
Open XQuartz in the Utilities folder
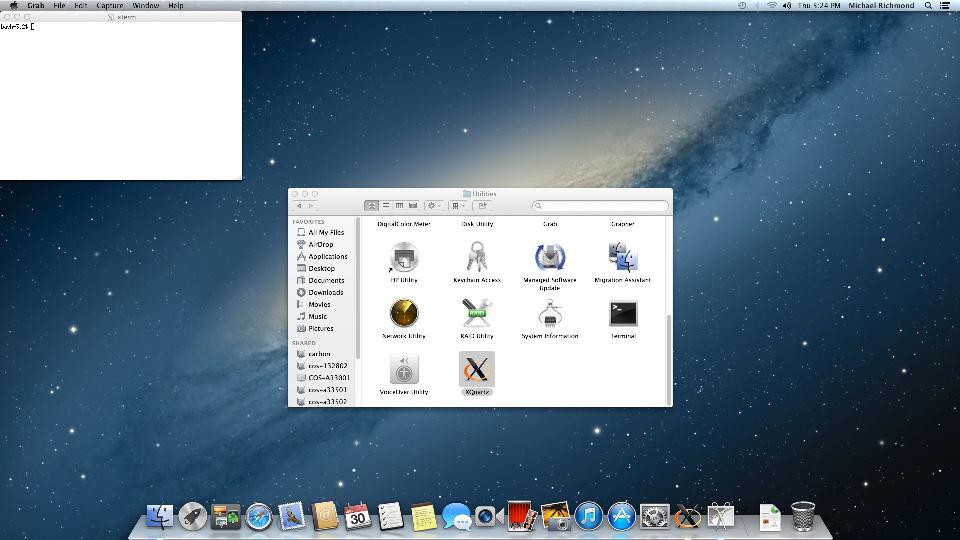(x=477, y=370)
